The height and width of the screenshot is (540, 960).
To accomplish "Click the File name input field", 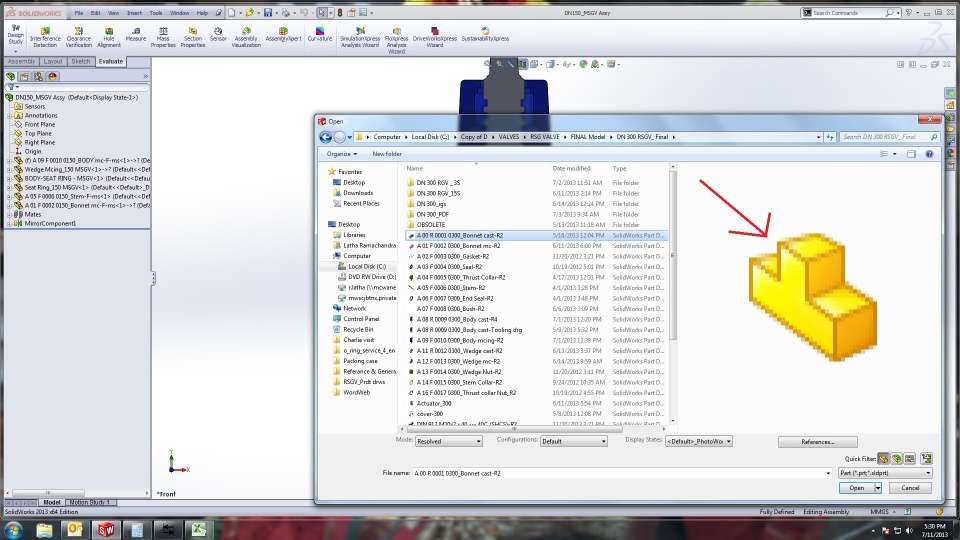I will pyautogui.click(x=622, y=473).
